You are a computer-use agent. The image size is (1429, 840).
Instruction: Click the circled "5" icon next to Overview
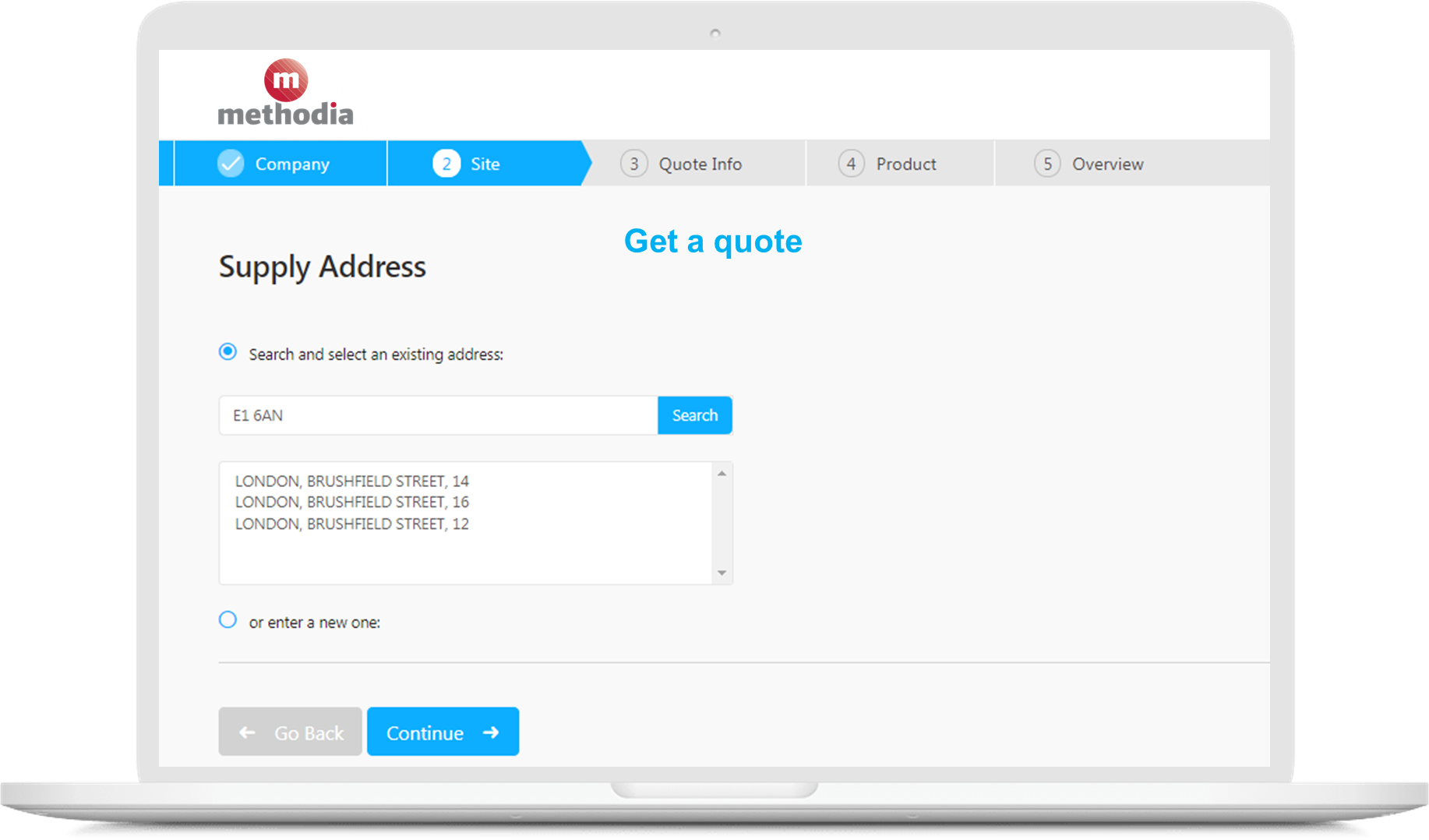coord(1046,164)
